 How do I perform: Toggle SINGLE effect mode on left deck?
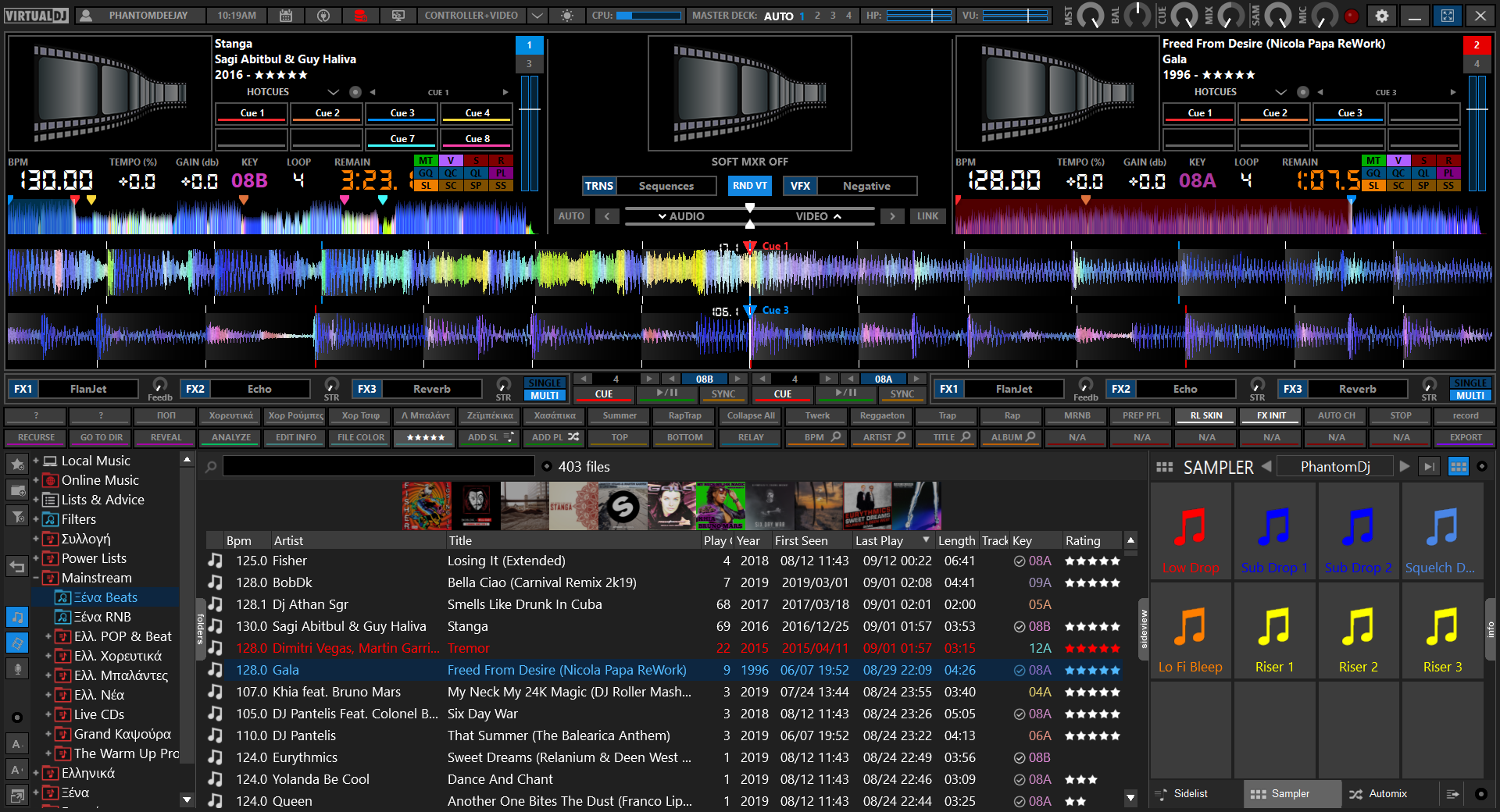[545, 383]
